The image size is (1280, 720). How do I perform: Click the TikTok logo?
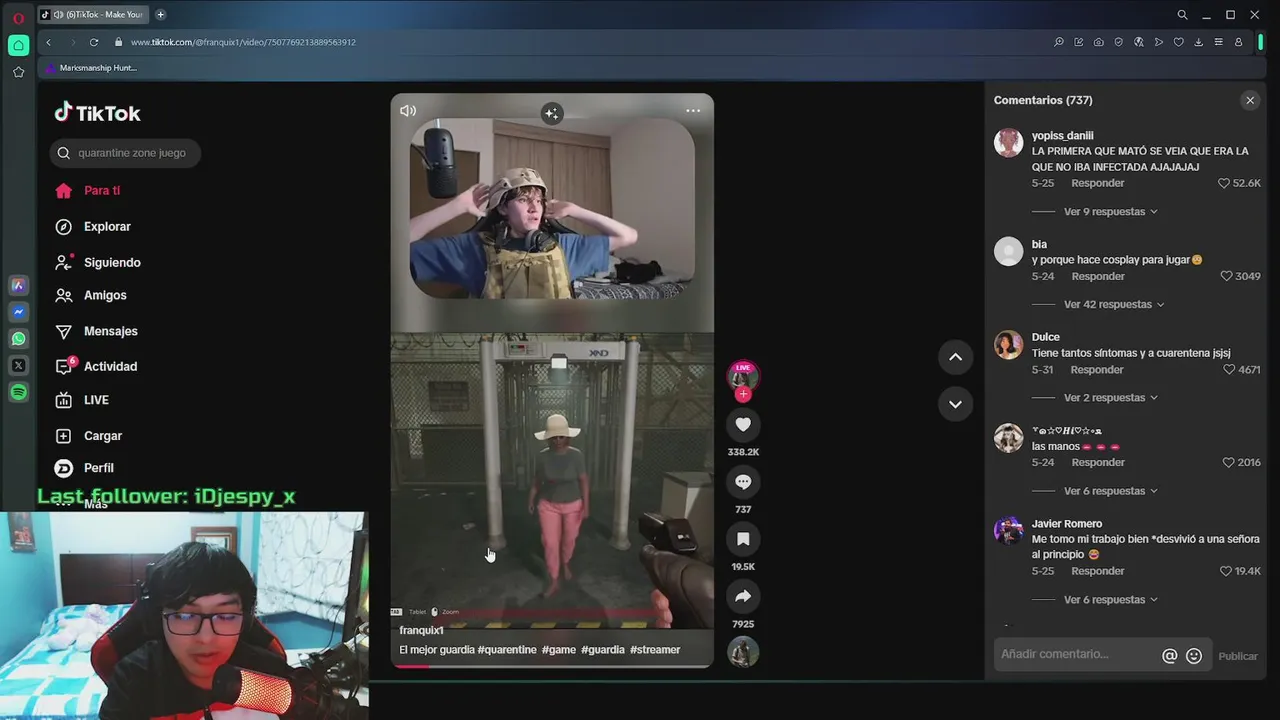tap(97, 113)
